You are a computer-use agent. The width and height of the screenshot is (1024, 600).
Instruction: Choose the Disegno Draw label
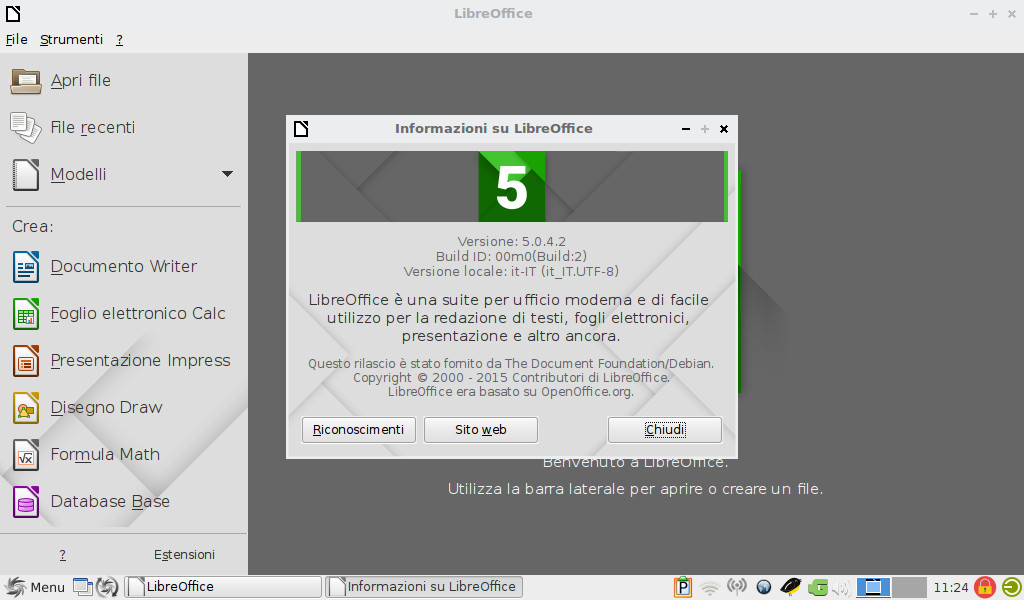(106, 407)
